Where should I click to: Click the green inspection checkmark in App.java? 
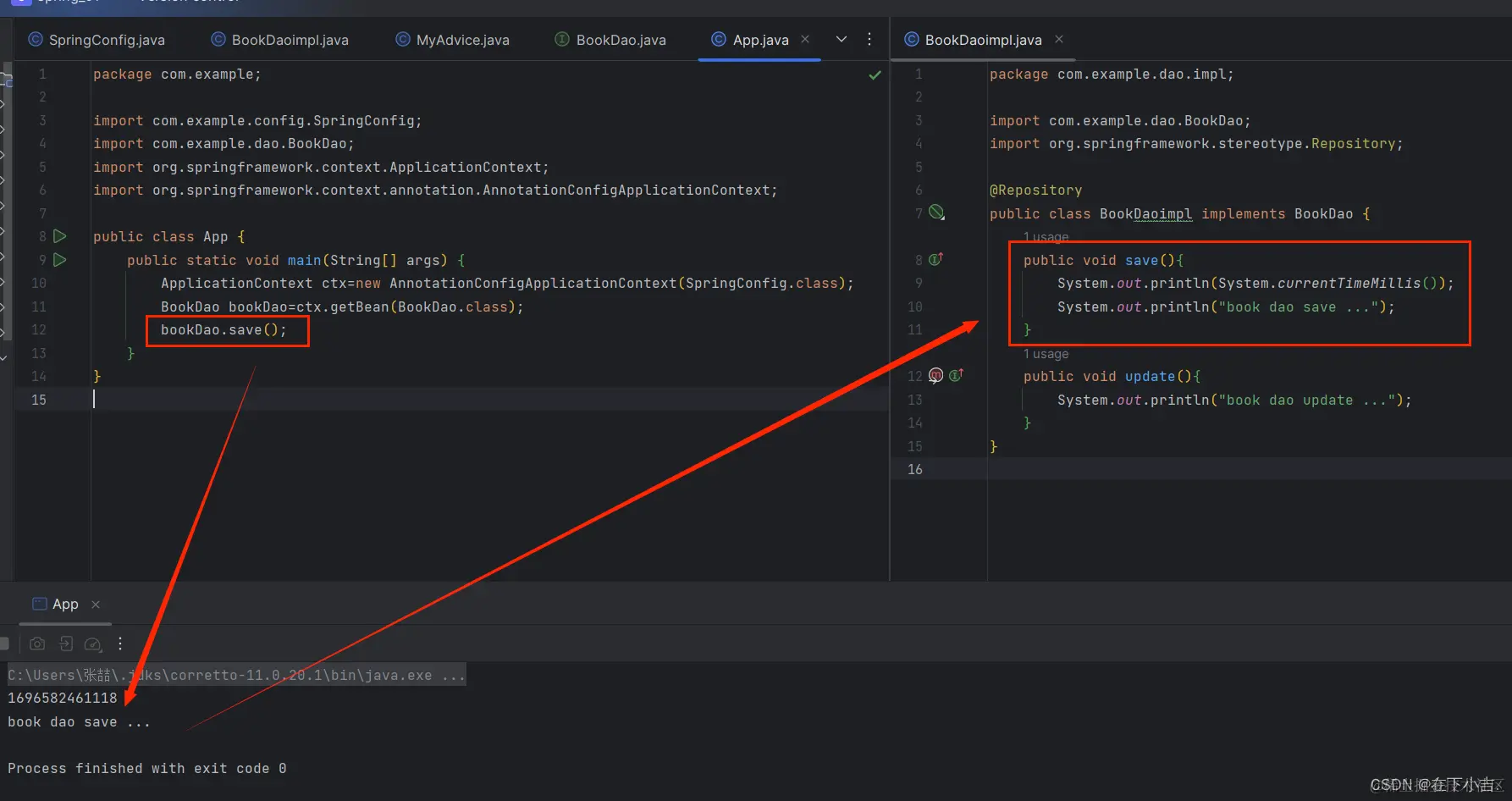coord(875,75)
